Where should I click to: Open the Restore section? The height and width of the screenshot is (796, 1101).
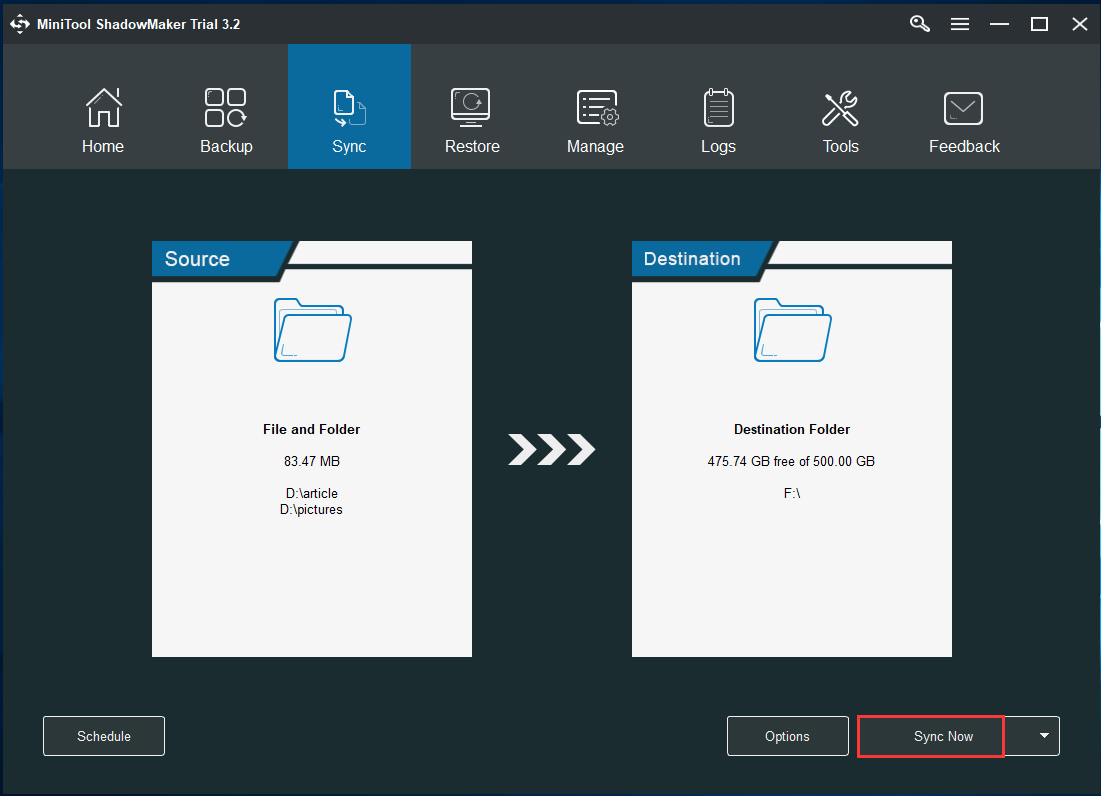click(x=472, y=118)
